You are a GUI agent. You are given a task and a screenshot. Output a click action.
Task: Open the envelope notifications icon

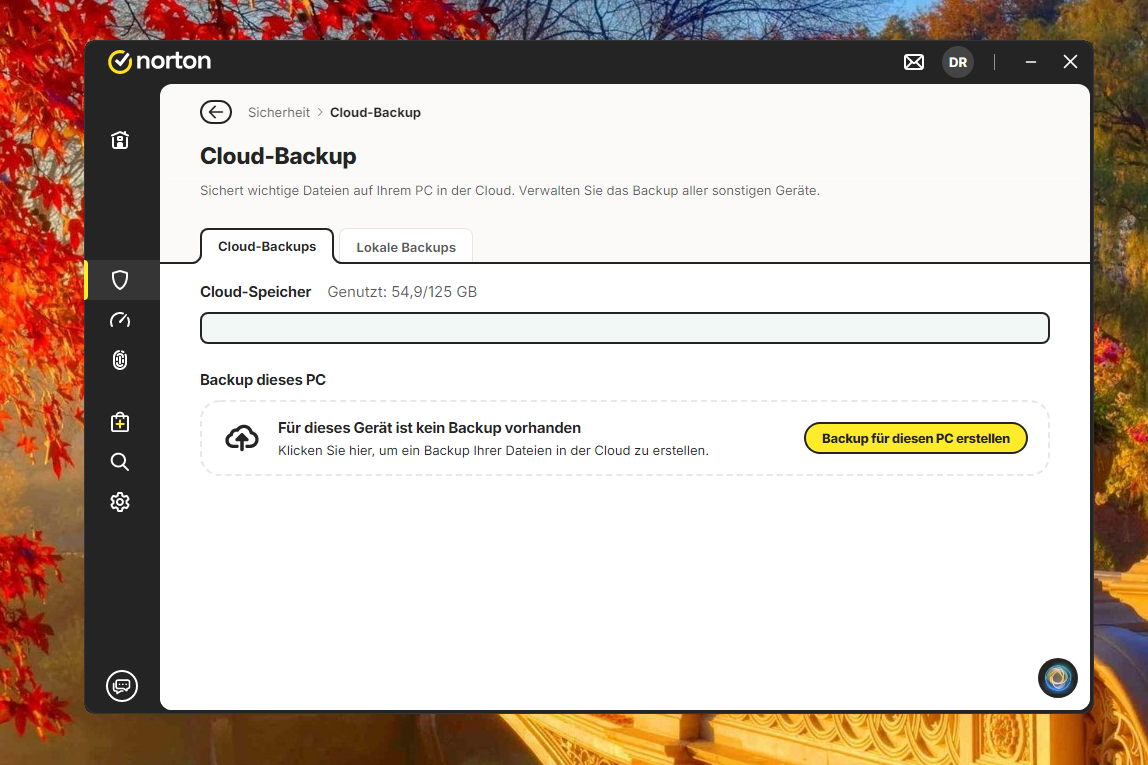pos(914,62)
